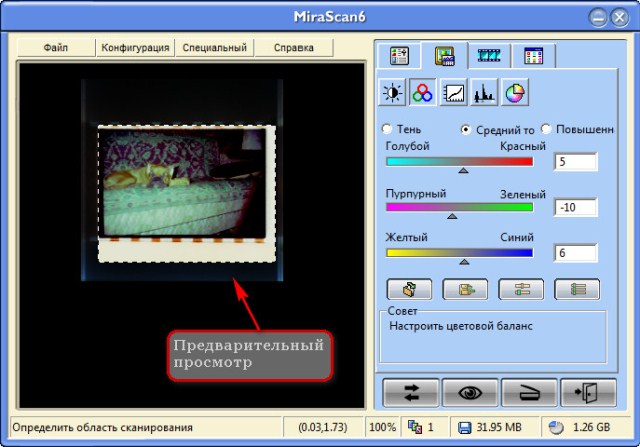The height and width of the screenshot is (447, 640).
Task: Enable the Повышенн radio option
Action: pos(546,129)
